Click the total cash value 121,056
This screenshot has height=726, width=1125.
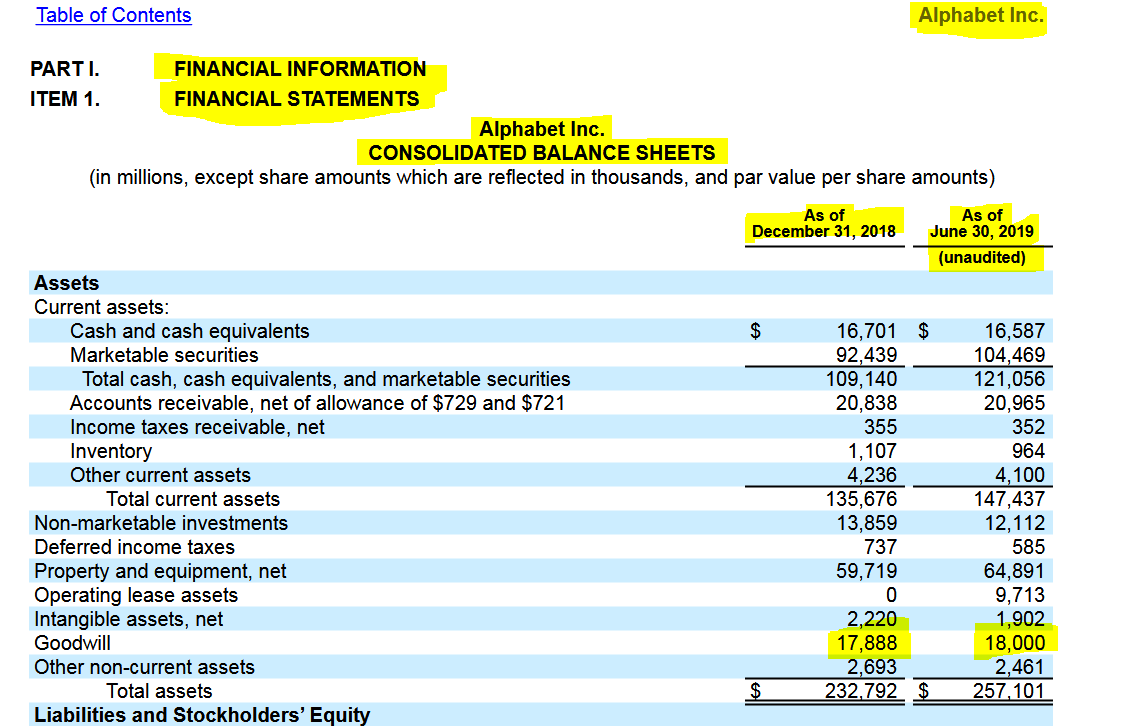click(1009, 379)
